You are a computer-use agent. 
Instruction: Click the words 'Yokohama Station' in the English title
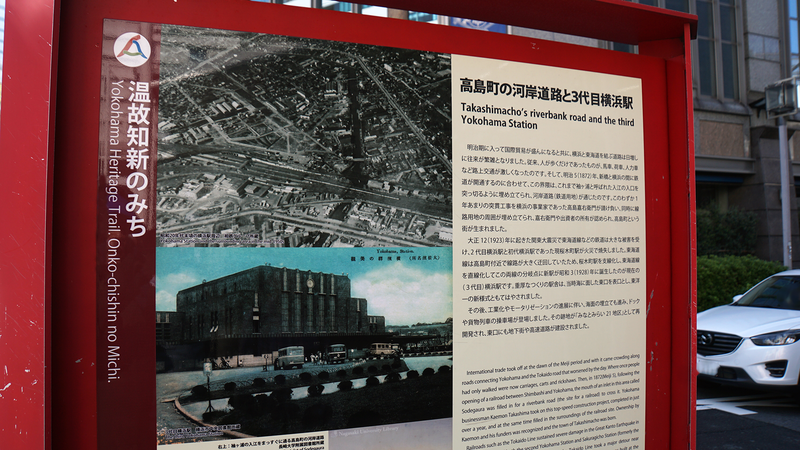pos(499,122)
